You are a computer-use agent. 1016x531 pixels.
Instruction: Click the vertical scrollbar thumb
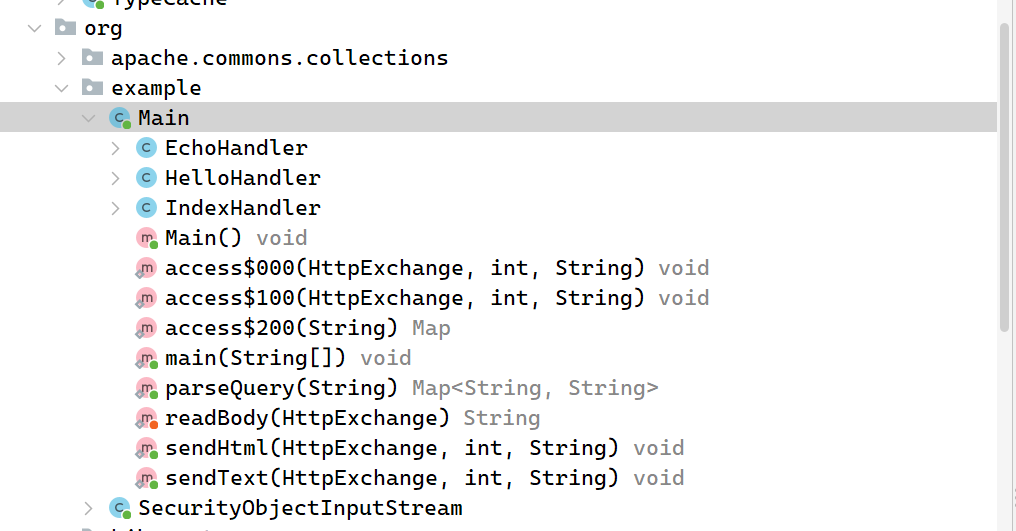click(1005, 180)
